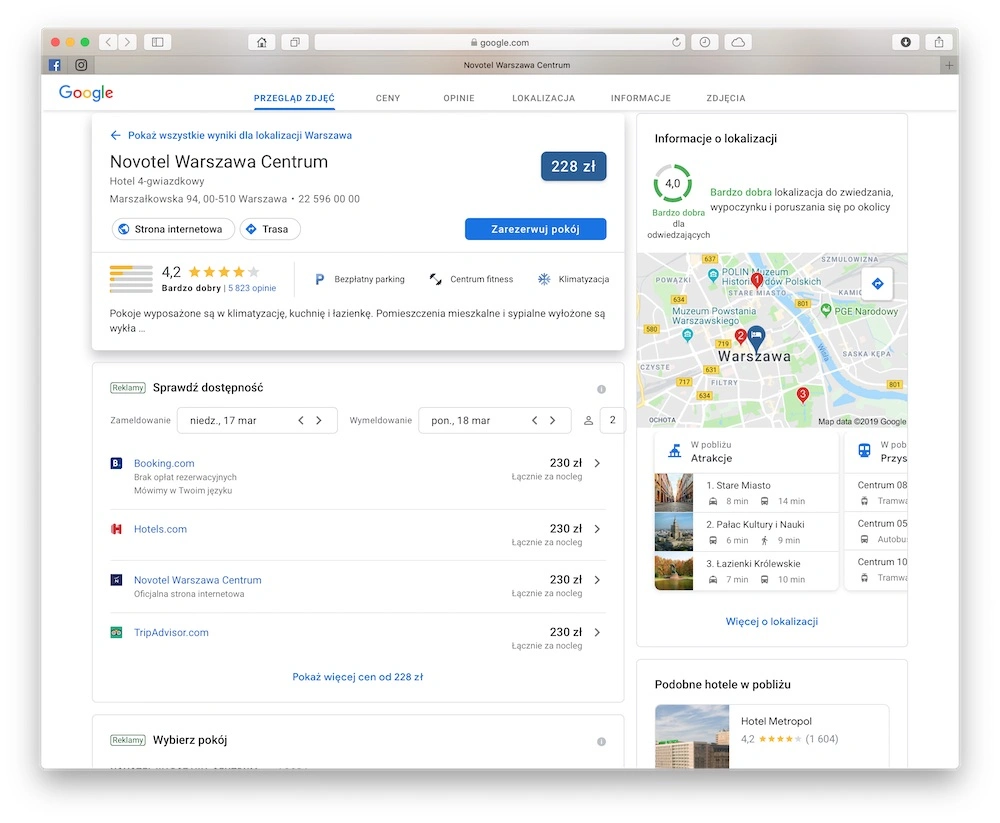1000x823 pixels.
Task: Click the TripAdvisor logo icon
Action: pos(116,632)
